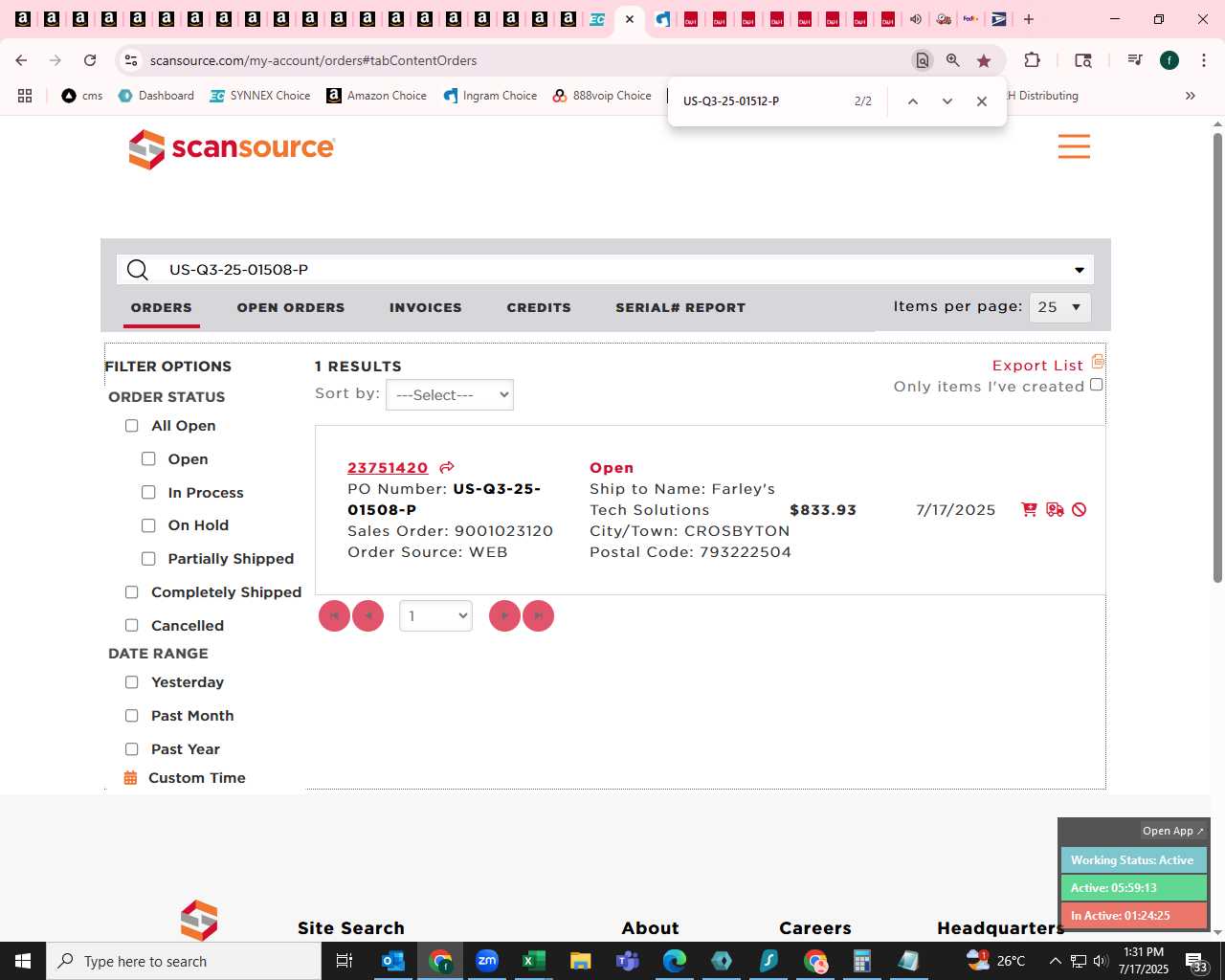Image resolution: width=1225 pixels, height=980 pixels.
Task: Click the share arrow next to order 23751420
Action: pos(446,467)
